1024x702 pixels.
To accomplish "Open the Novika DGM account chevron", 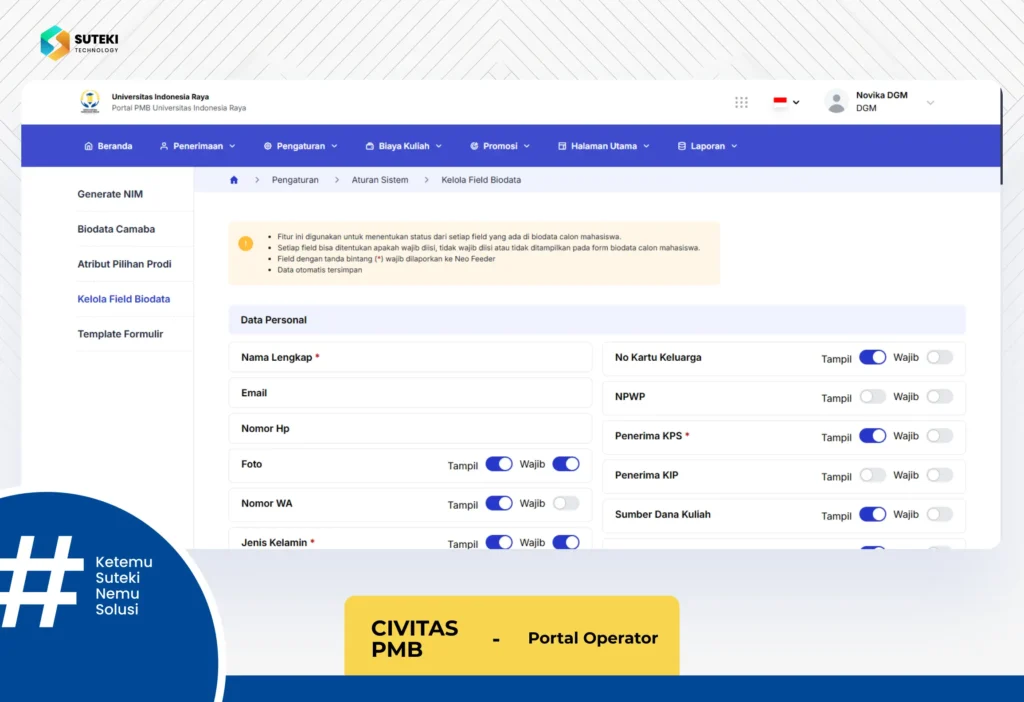I will click(x=931, y=103).
